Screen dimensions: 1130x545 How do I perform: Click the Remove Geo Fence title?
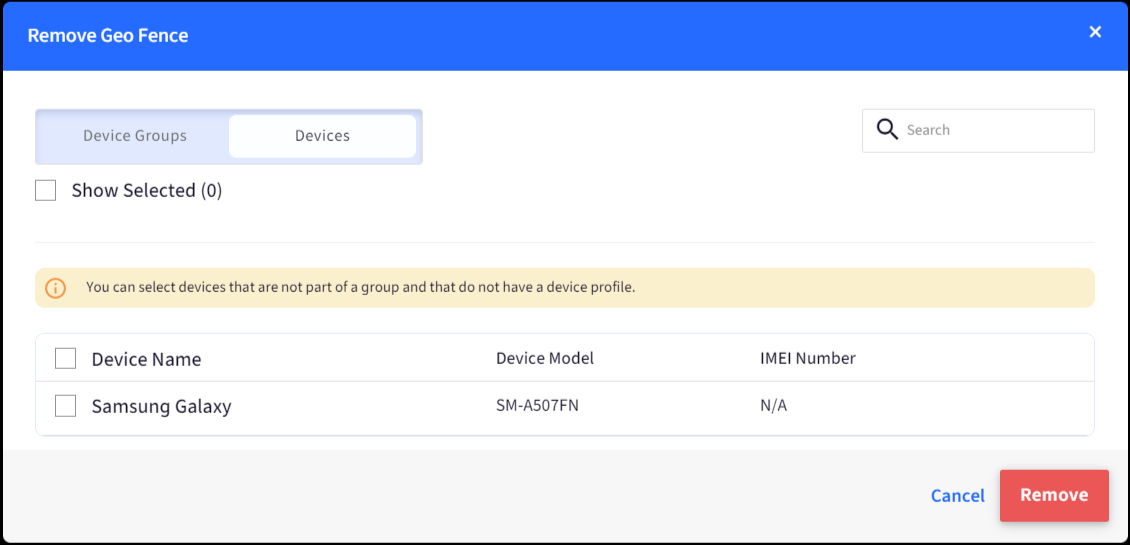click(x=108, y=35)
